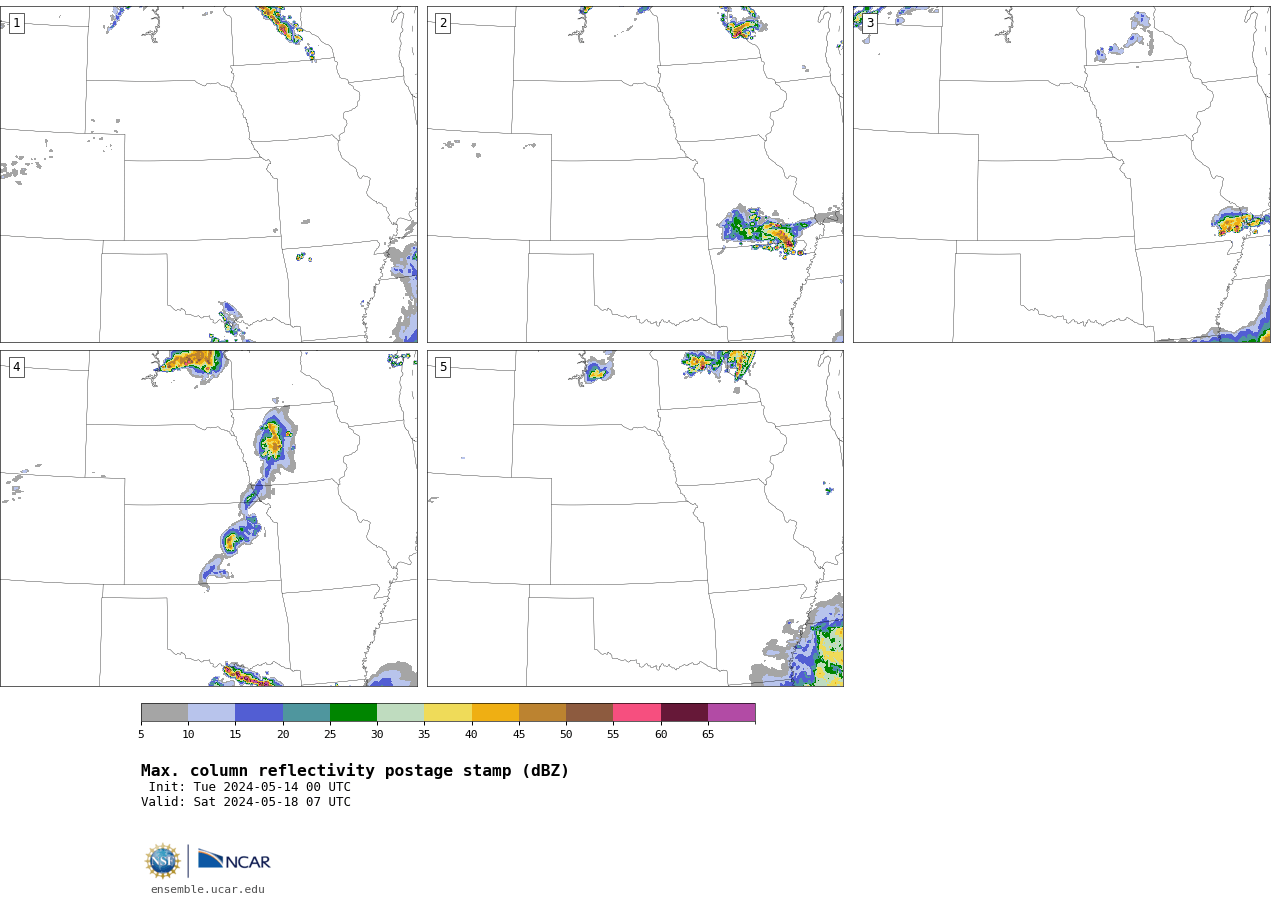
Task: Click panel number label 2
Action: (x=443, y=23)
